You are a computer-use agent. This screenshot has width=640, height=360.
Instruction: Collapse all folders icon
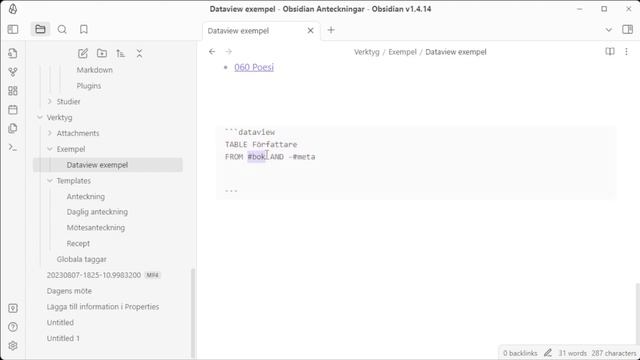coord(139,53)
